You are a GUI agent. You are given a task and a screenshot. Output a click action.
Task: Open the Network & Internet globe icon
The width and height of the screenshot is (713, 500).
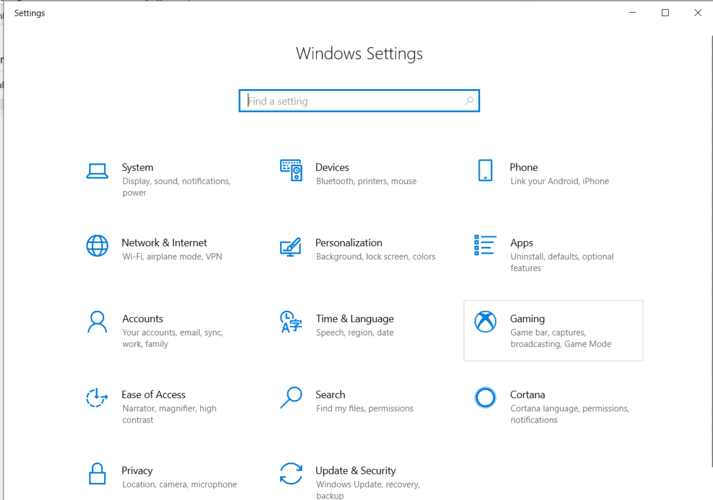pyautogui.click(x=97, y=246)
